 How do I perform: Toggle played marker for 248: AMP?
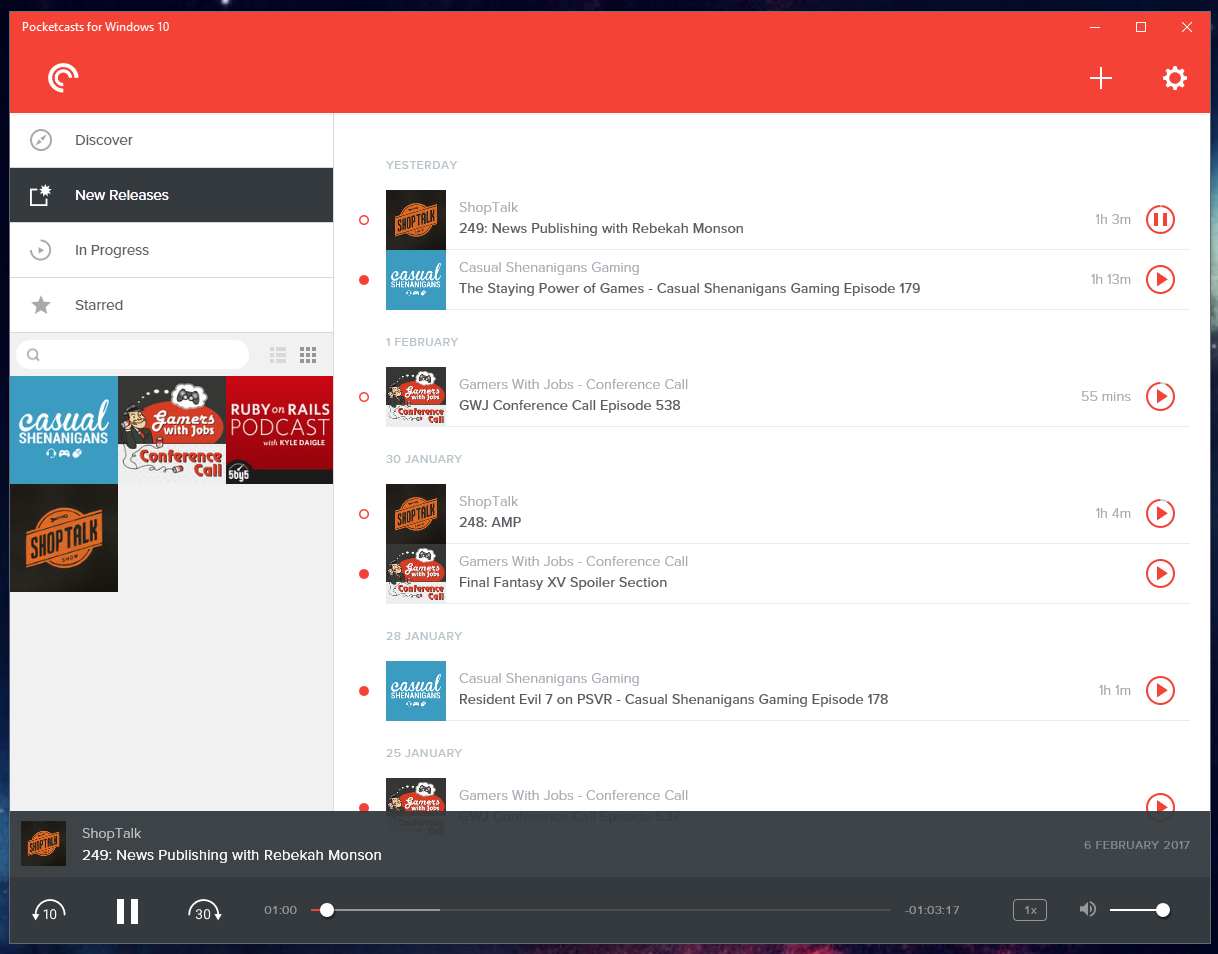[364, 514]
